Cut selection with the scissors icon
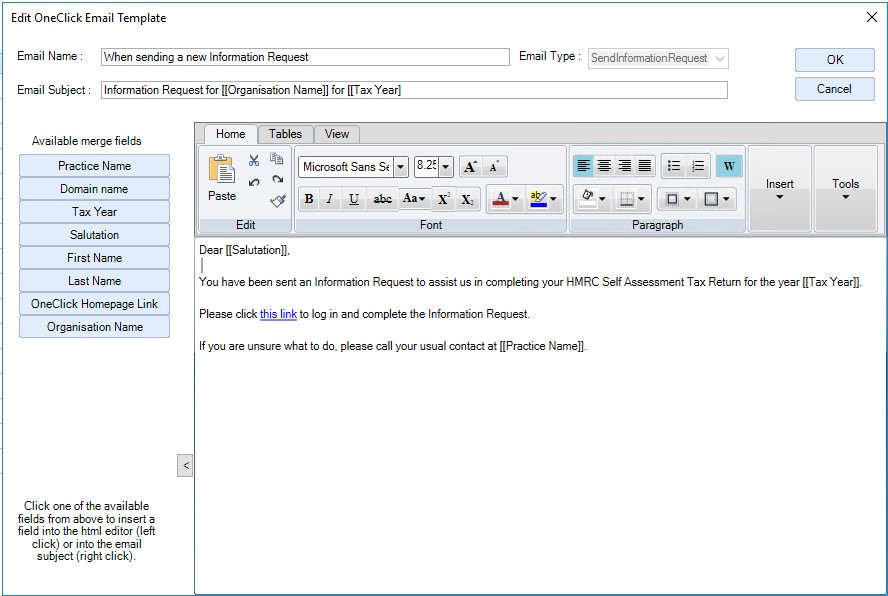Viewport: 888px width, 596px height. [254, 160]
